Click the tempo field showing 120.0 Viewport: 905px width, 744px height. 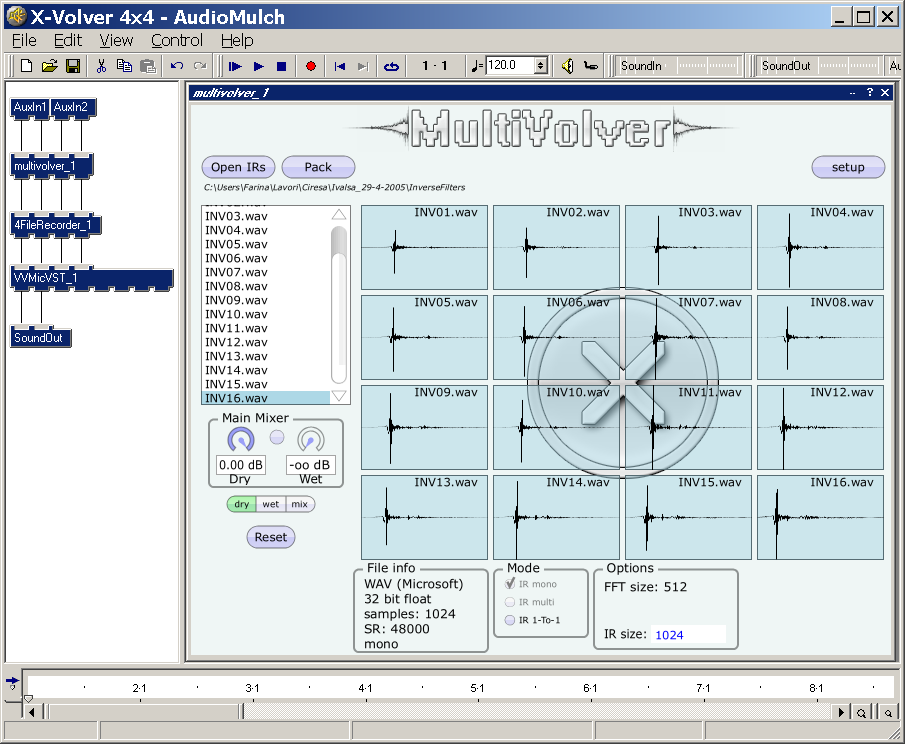coord(510,65)
